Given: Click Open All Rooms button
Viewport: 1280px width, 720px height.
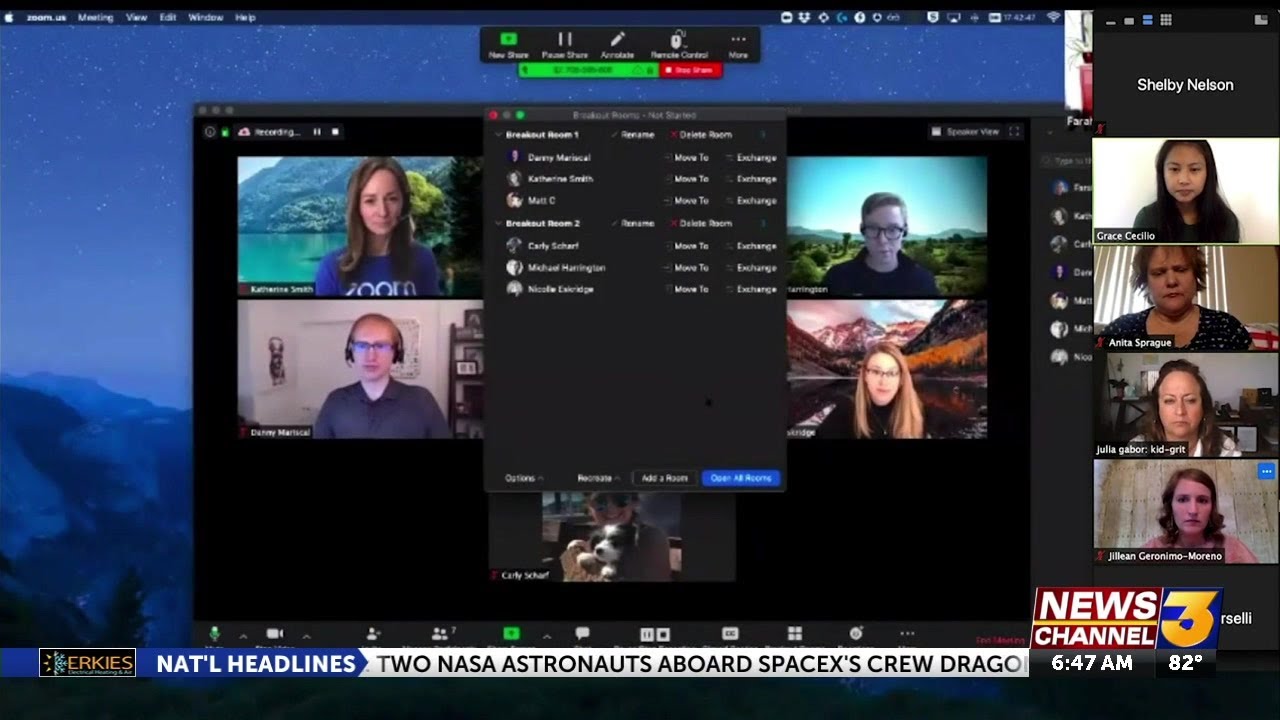Looking at the screenshot, I should [x=740, y=478].
